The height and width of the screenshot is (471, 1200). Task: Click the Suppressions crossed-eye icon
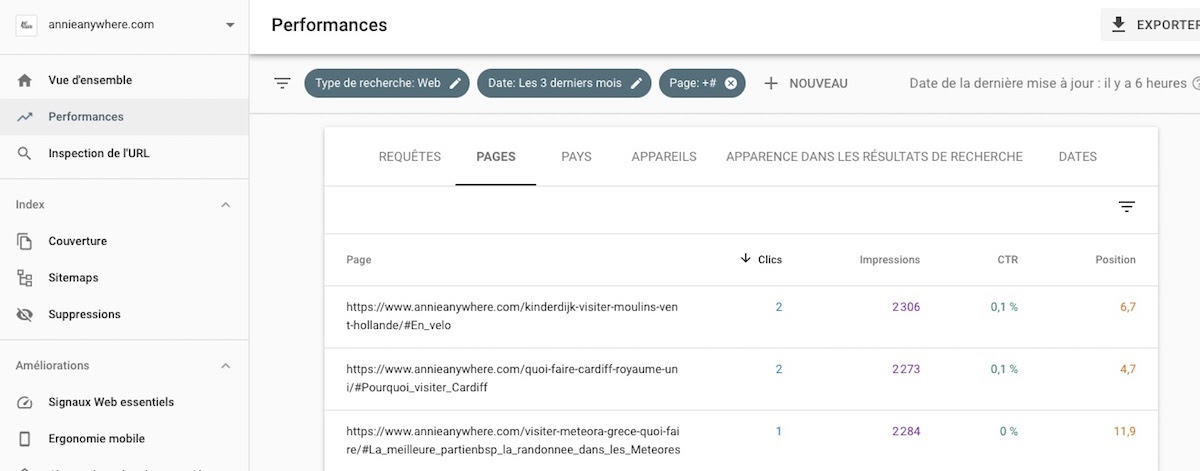click(25, 314)
